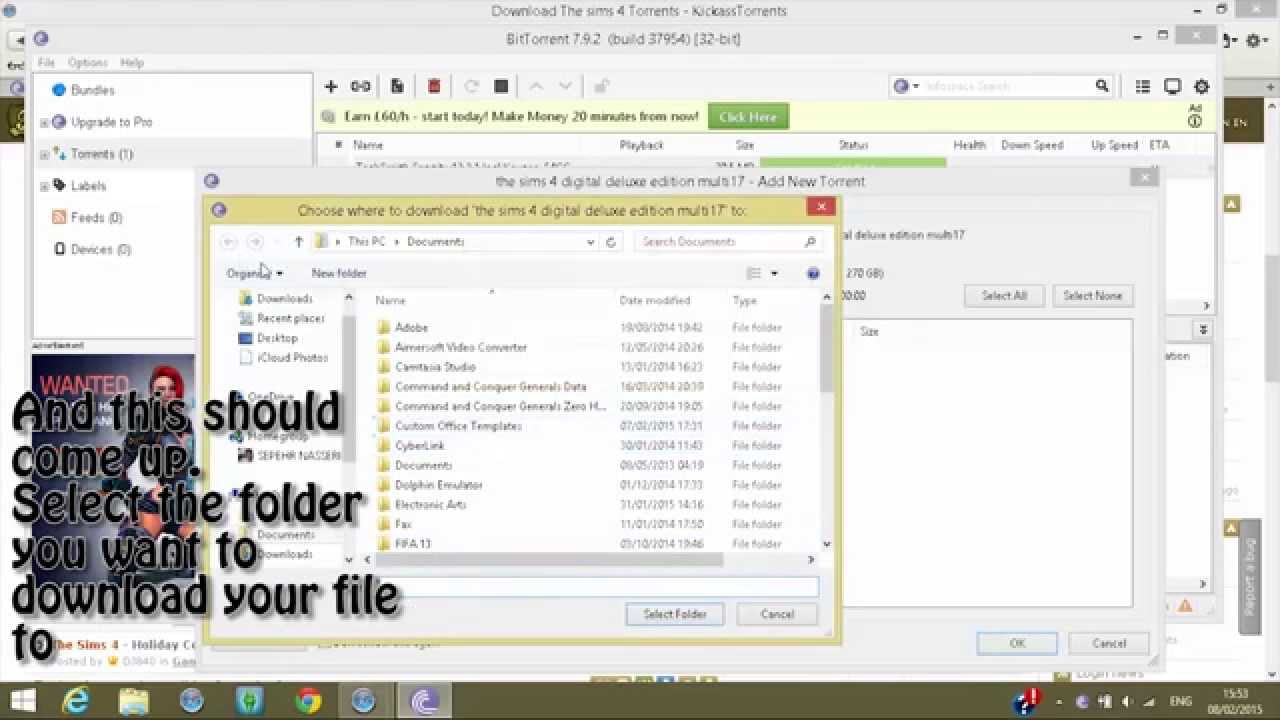Click the Internet Explorer taskbar icon
This screenshot has height=720, width=1280.
coord(76,701)
